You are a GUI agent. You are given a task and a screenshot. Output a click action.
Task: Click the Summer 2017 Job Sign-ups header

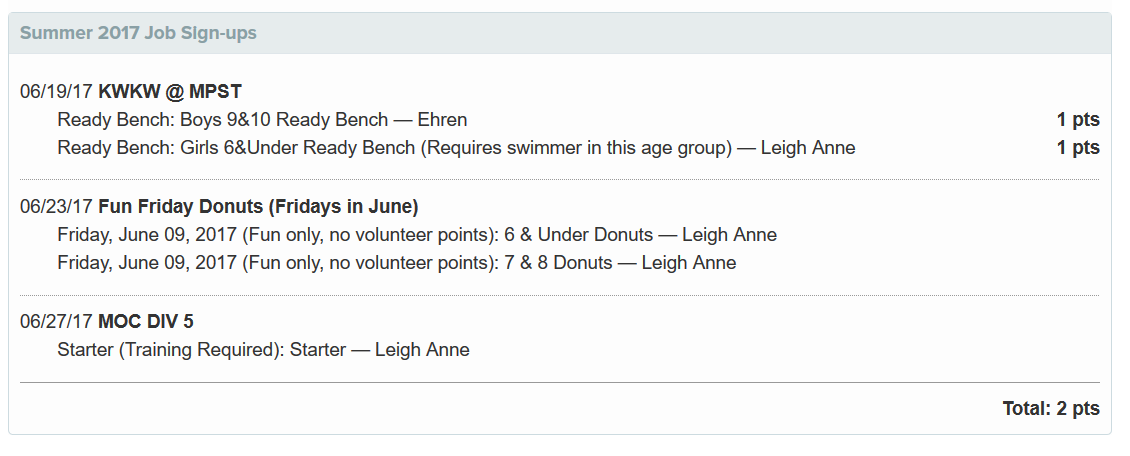pyautogui.click(x=138, y=33)
